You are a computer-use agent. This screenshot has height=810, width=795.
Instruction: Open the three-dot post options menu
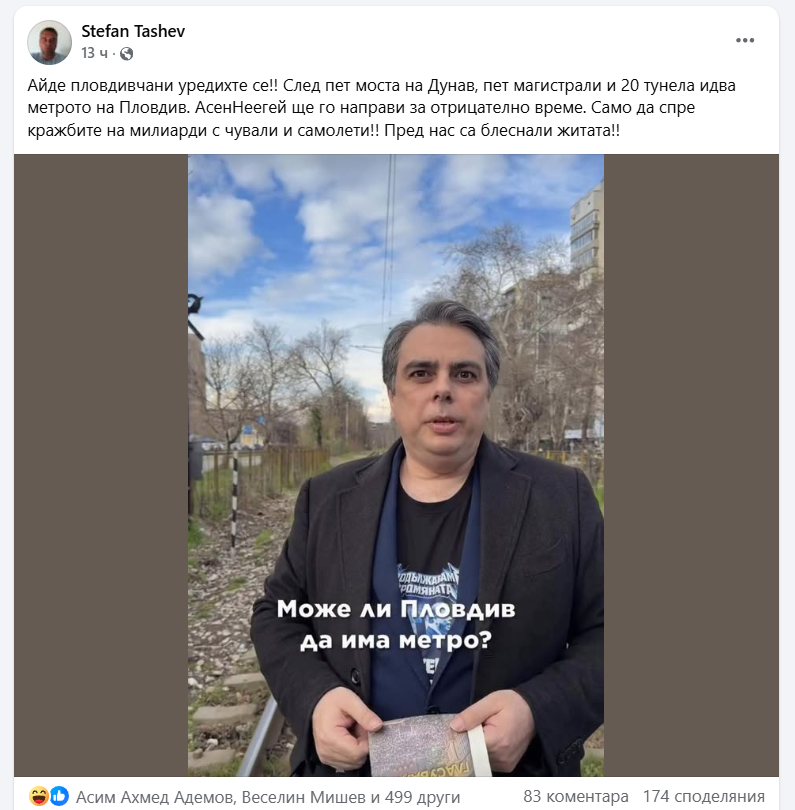pyautogui.click(x=744, y=40)
